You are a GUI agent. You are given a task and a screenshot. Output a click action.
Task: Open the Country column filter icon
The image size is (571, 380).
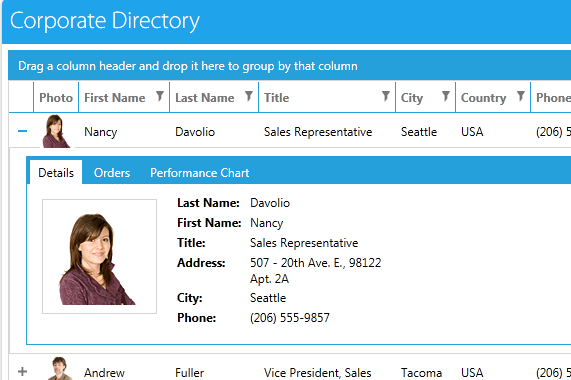521,96
